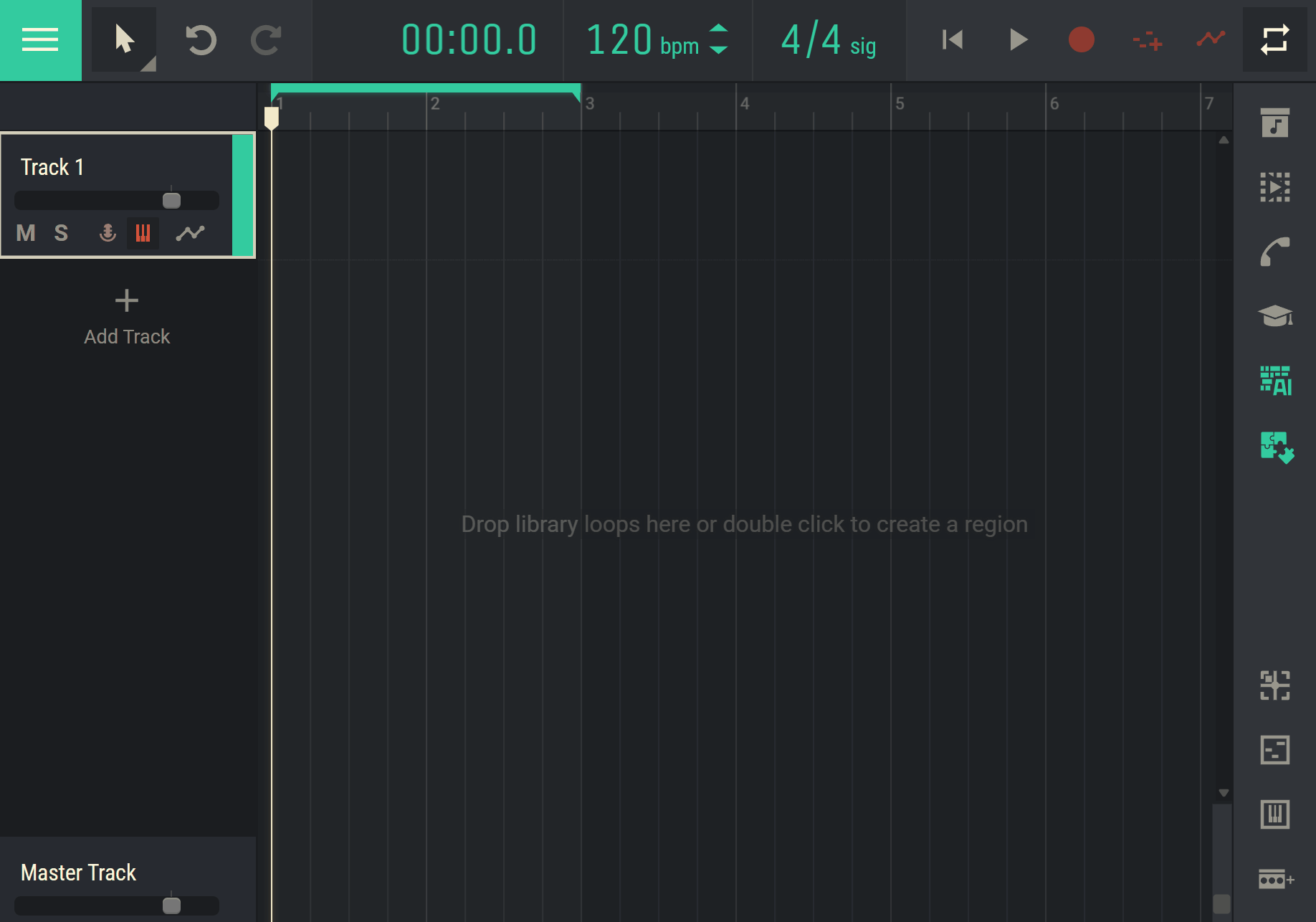The image size is (1316, 922).
Task: Open the hamburger main menu
Action: [x=40, y=40]
